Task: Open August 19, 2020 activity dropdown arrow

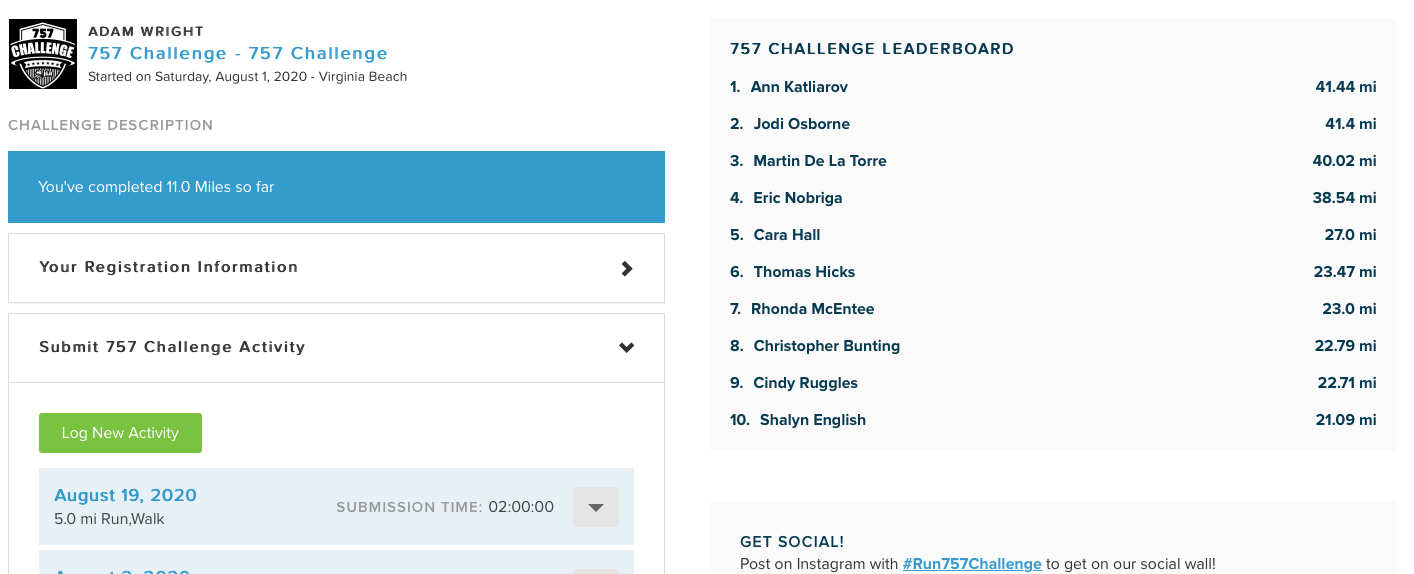Action: pyautogui.click(x=595, y=507)
